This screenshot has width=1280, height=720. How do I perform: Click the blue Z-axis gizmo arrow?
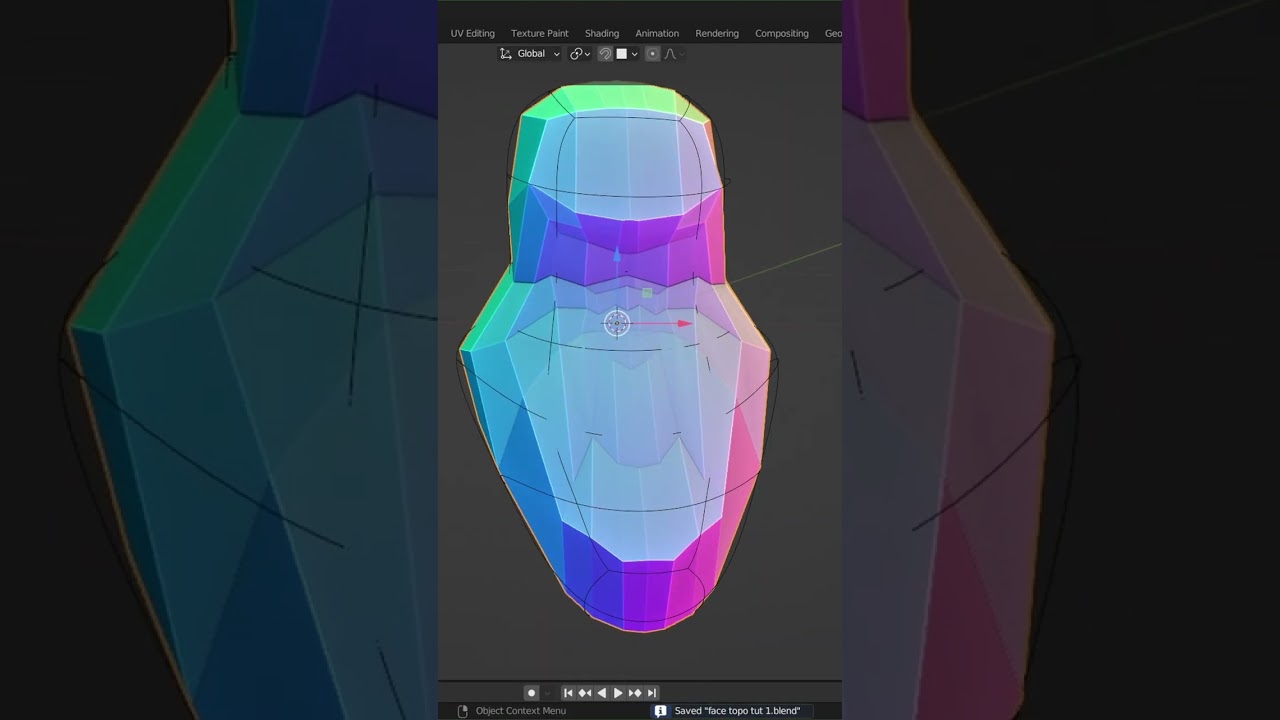pos(617,256)
